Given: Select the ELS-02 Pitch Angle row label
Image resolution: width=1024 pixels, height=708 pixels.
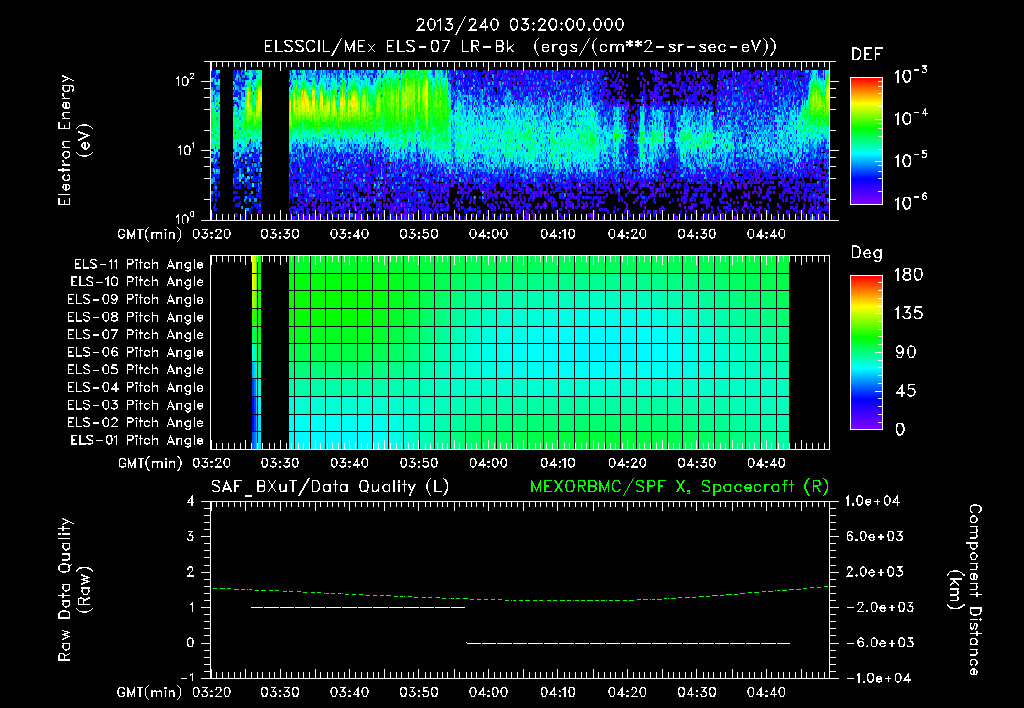Looking at the screenshot, I should [136, 423].
